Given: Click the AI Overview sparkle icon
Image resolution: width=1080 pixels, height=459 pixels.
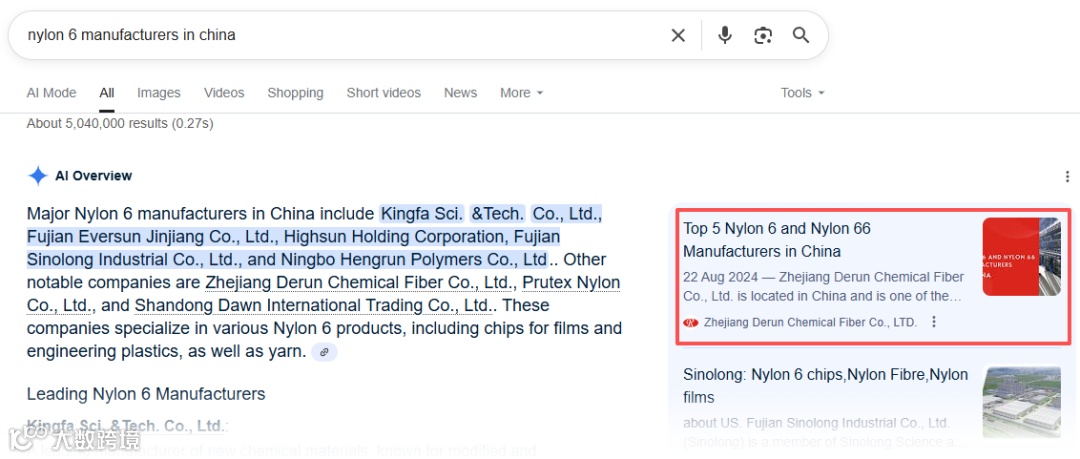Looking at the screenshot, I should [x=38, y=176].
